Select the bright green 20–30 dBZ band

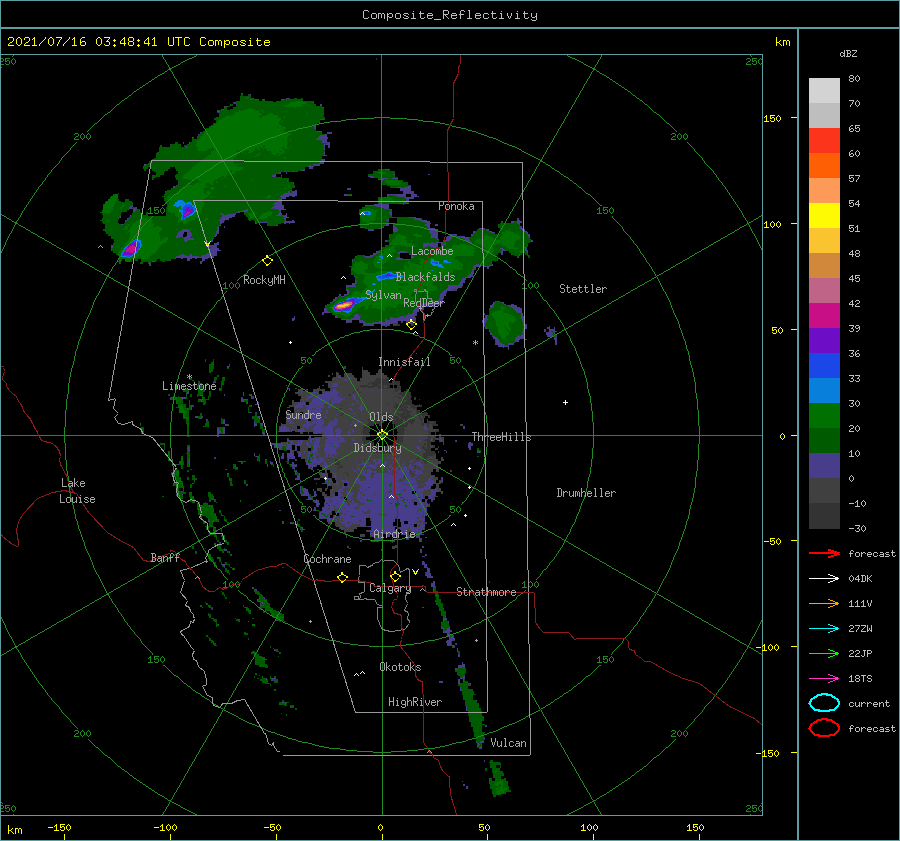[x=824, y=416]
